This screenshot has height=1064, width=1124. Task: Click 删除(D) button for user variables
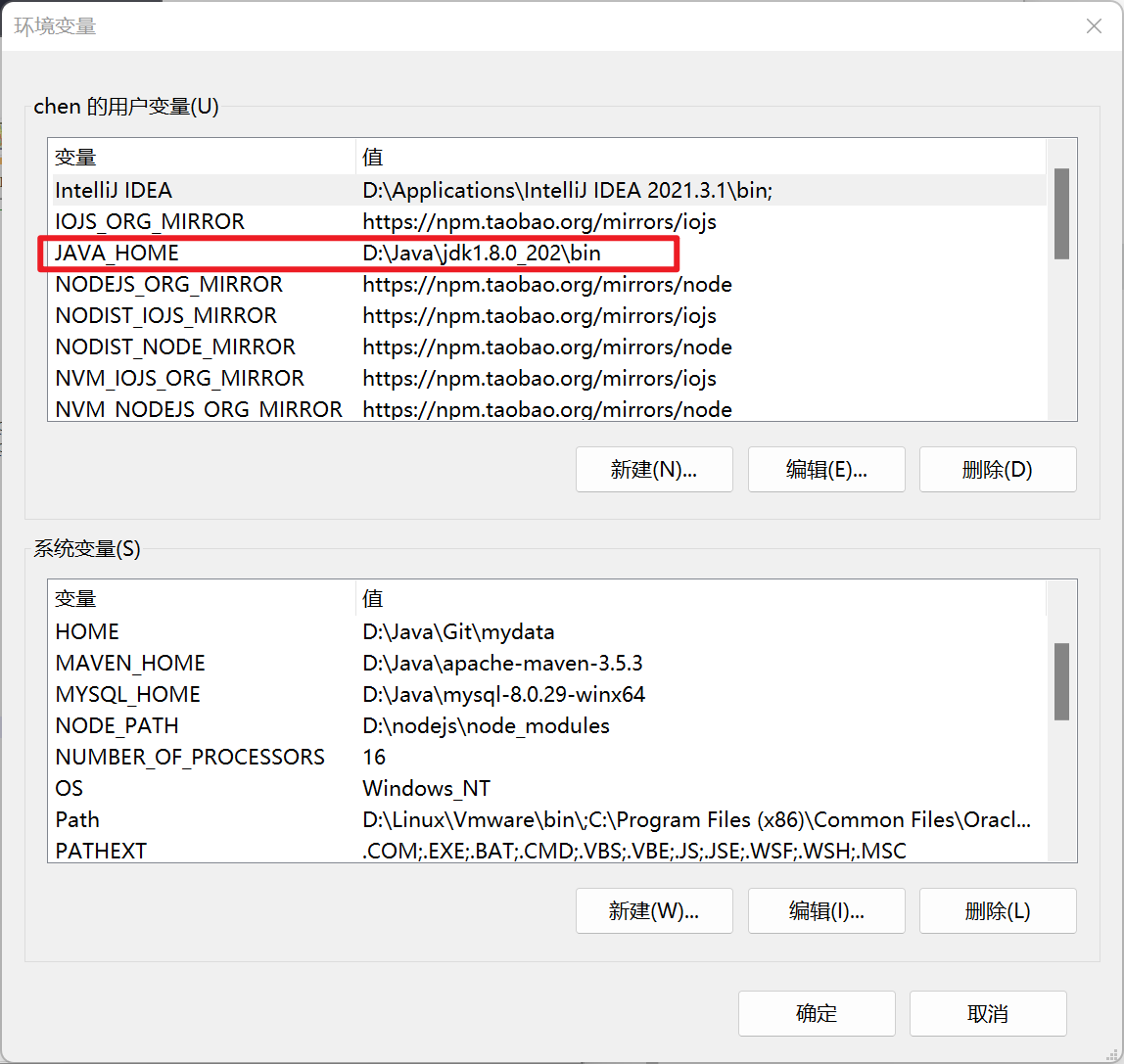(x=997, y=469)
